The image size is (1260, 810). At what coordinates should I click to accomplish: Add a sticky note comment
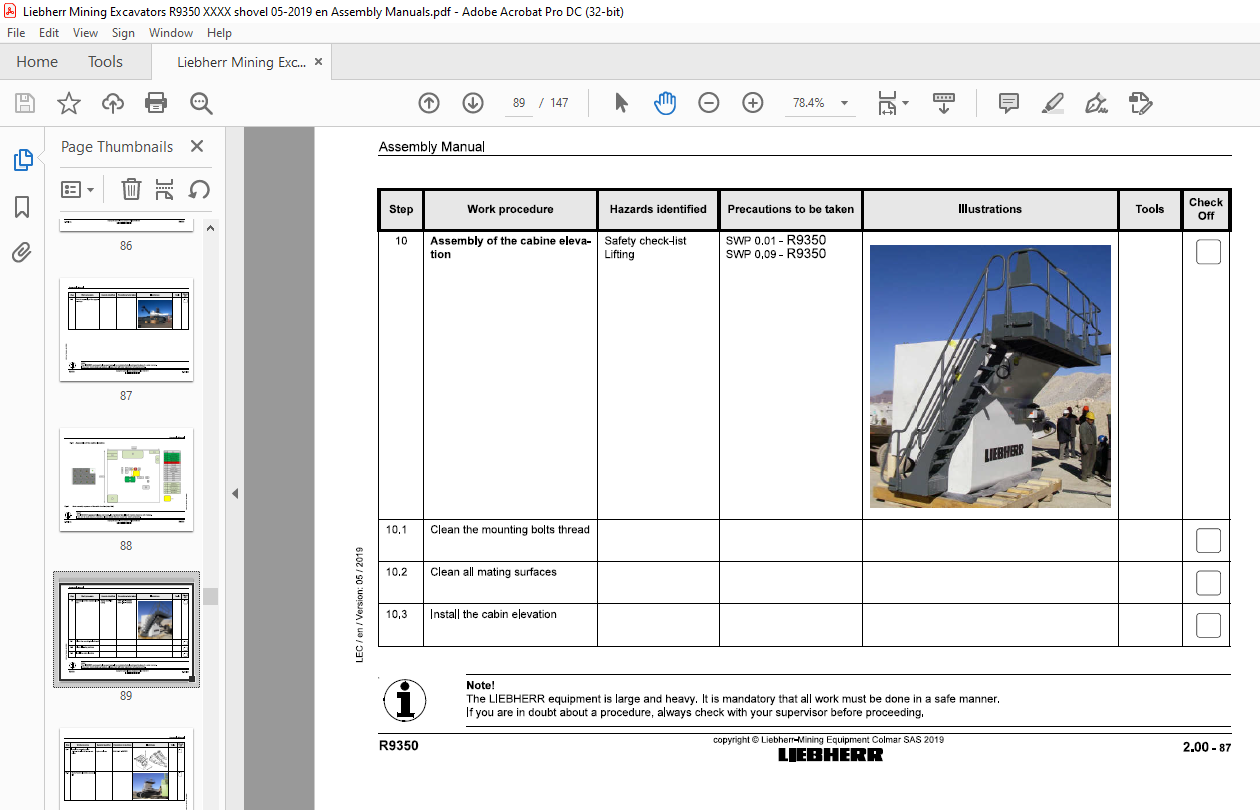[1009, 103]
